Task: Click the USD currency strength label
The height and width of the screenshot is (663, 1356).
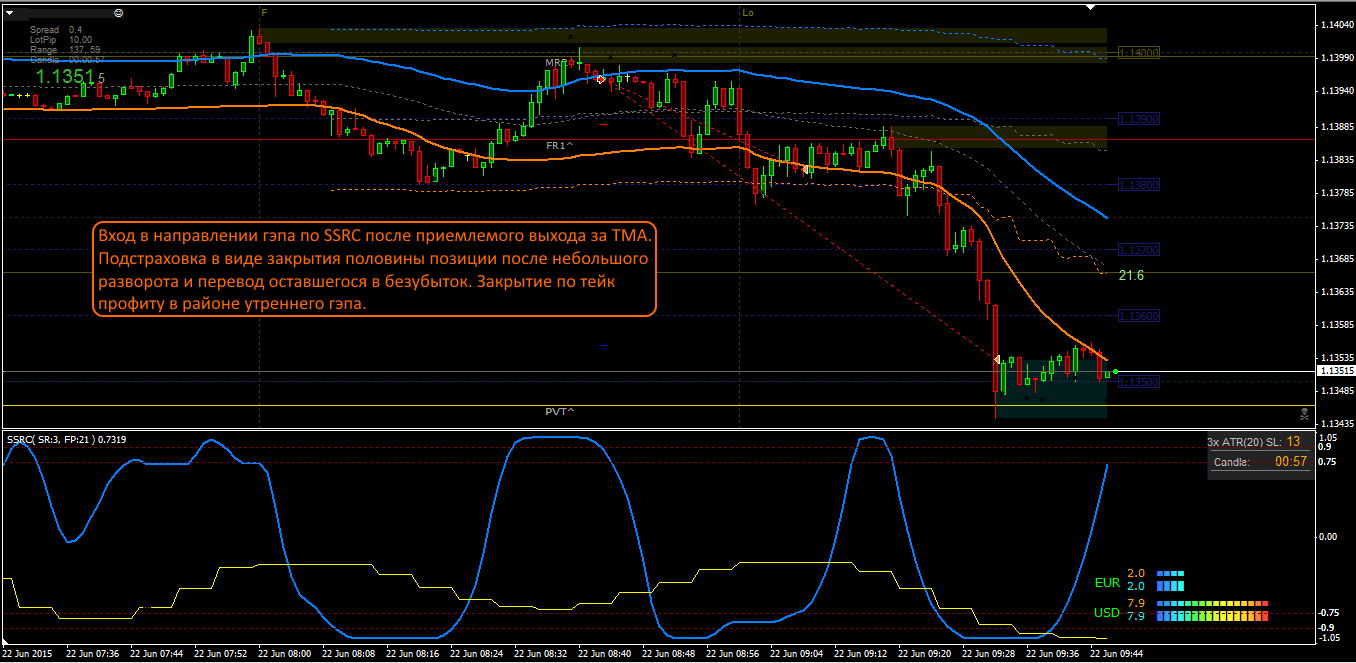Action: tap(1107, 613)
